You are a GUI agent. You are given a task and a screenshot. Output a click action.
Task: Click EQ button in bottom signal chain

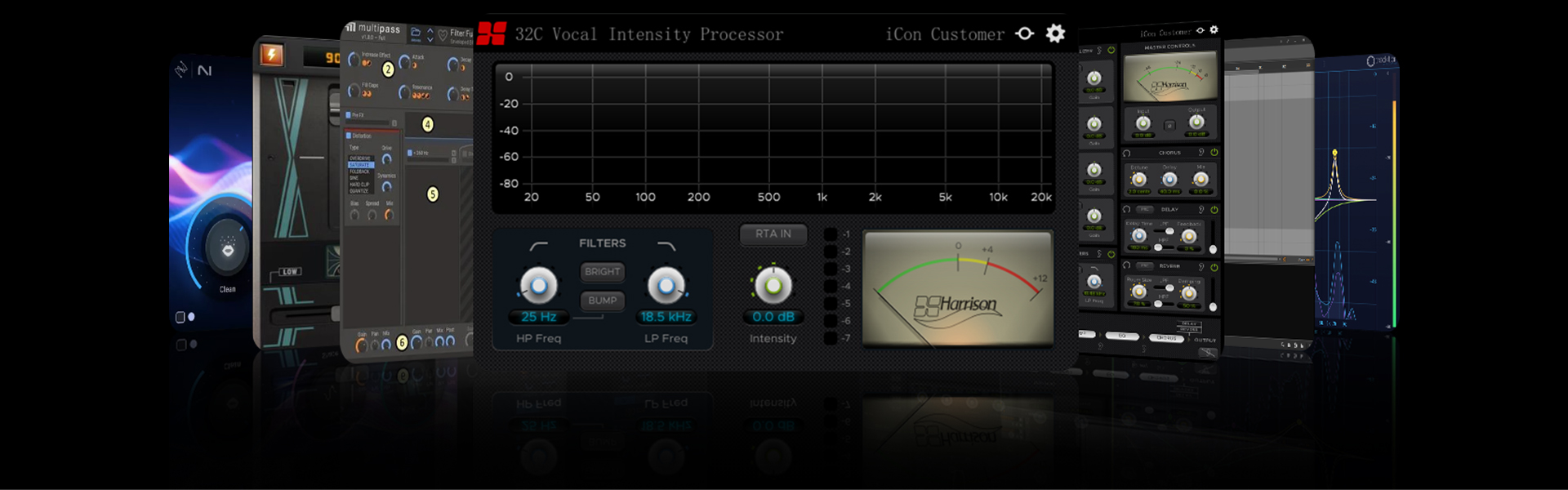click(1121, 336)
